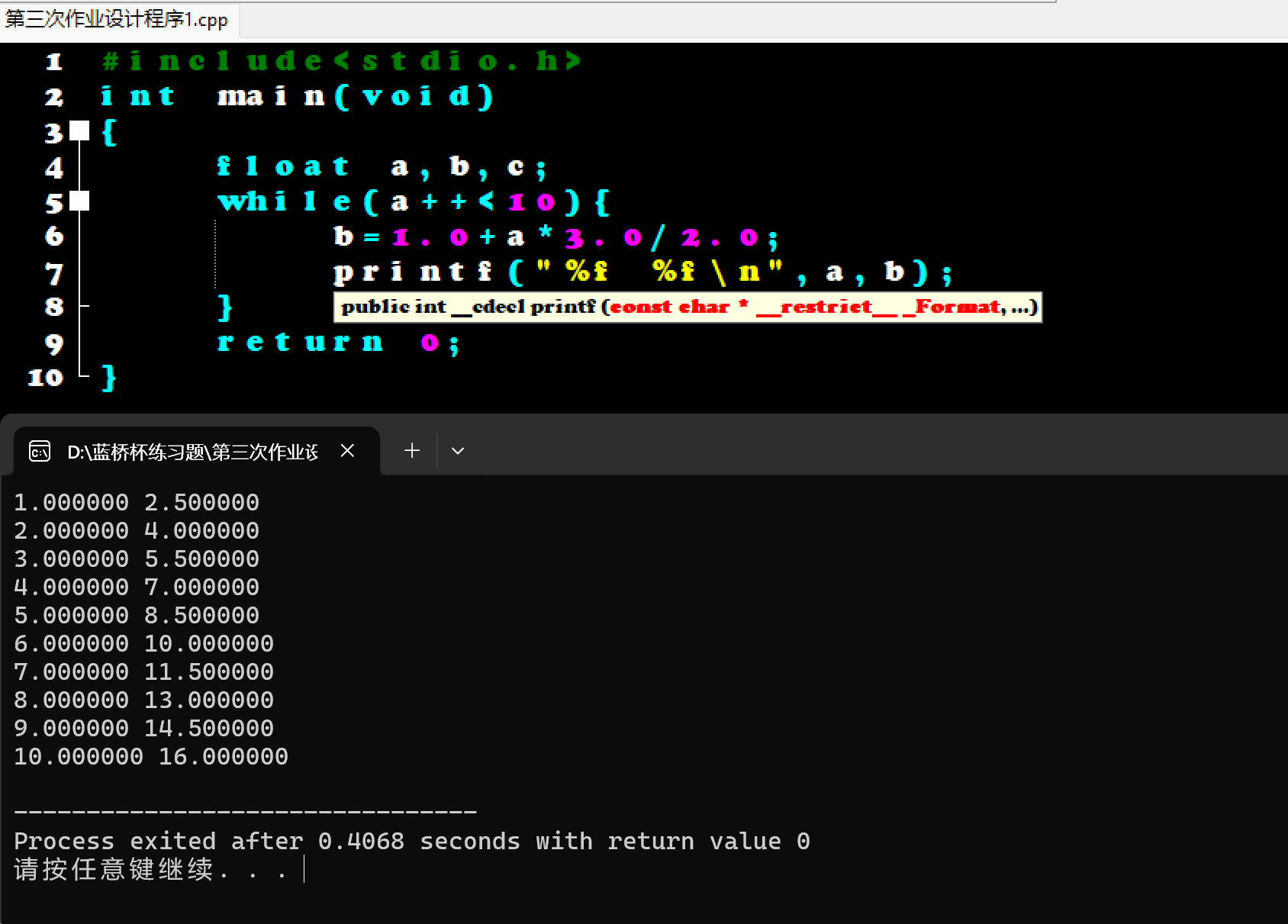This screenshot has width=1288, height=924.
Task: Select the 第三次作业设计程序1.cpp editor tab
Action: point(118,19)
